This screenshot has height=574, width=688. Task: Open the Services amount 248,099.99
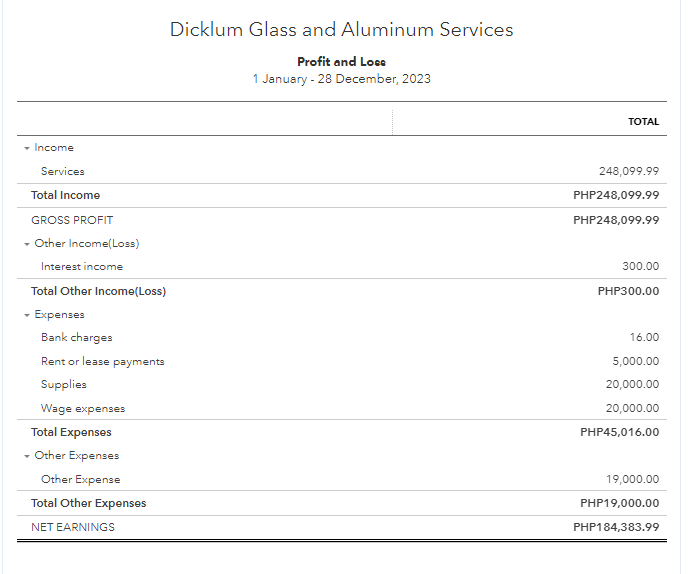[628, 172]
